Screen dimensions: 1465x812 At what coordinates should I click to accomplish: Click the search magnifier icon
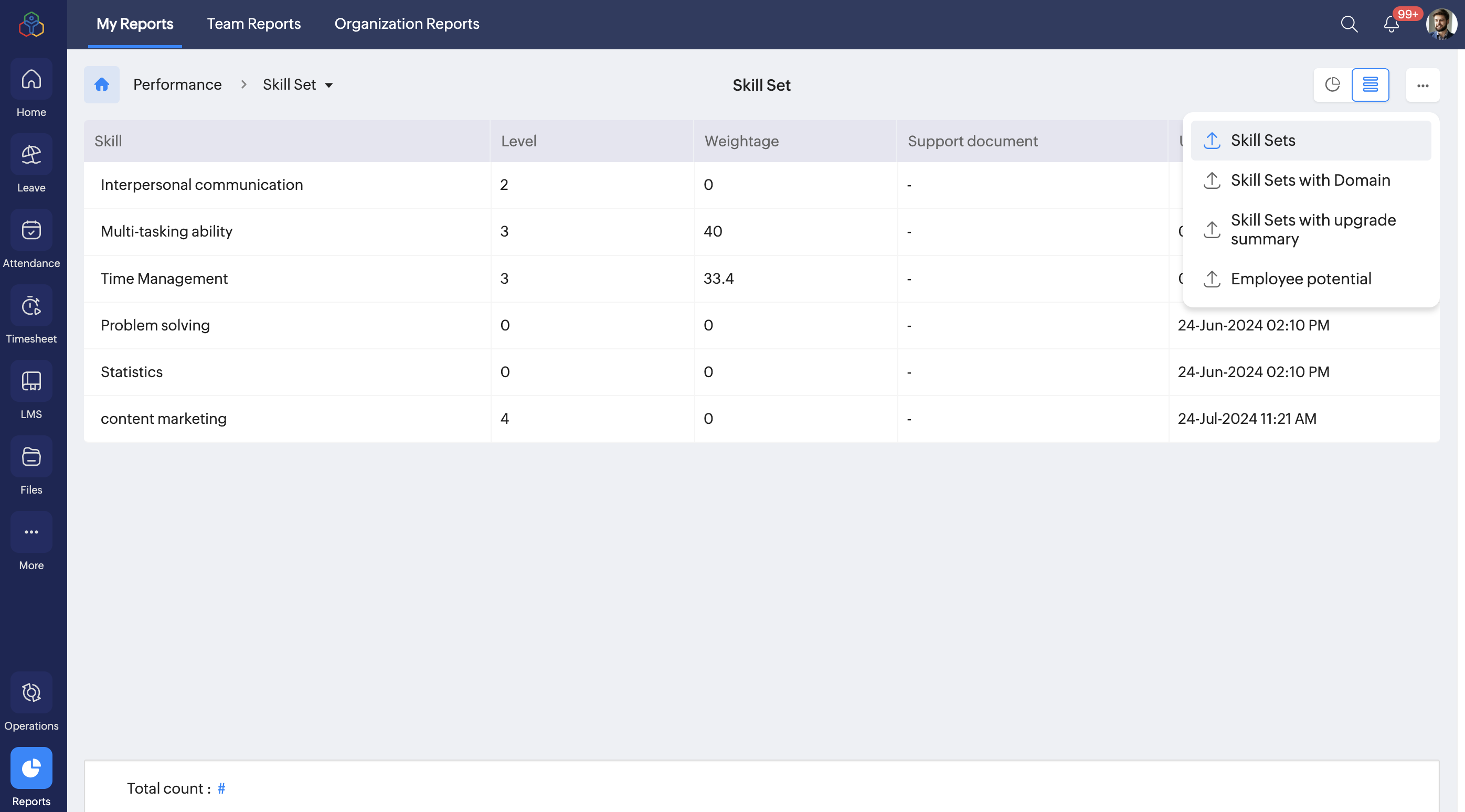click(x=1349, y=24)
